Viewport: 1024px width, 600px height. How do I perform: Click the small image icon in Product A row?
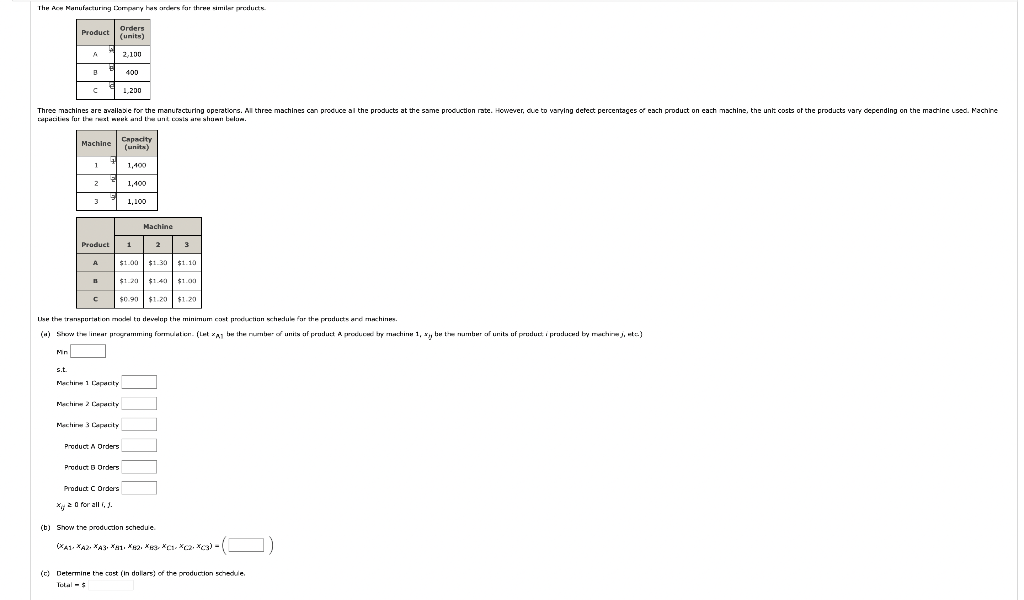click(x=112, y=50)
